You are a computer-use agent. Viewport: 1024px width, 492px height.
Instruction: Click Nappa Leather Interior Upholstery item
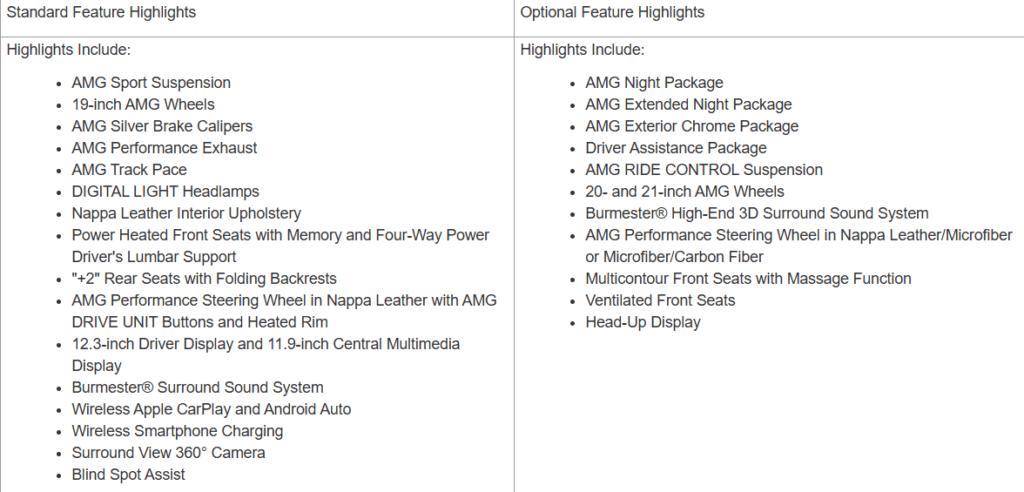pyautogui.click(x=186, y=213)
